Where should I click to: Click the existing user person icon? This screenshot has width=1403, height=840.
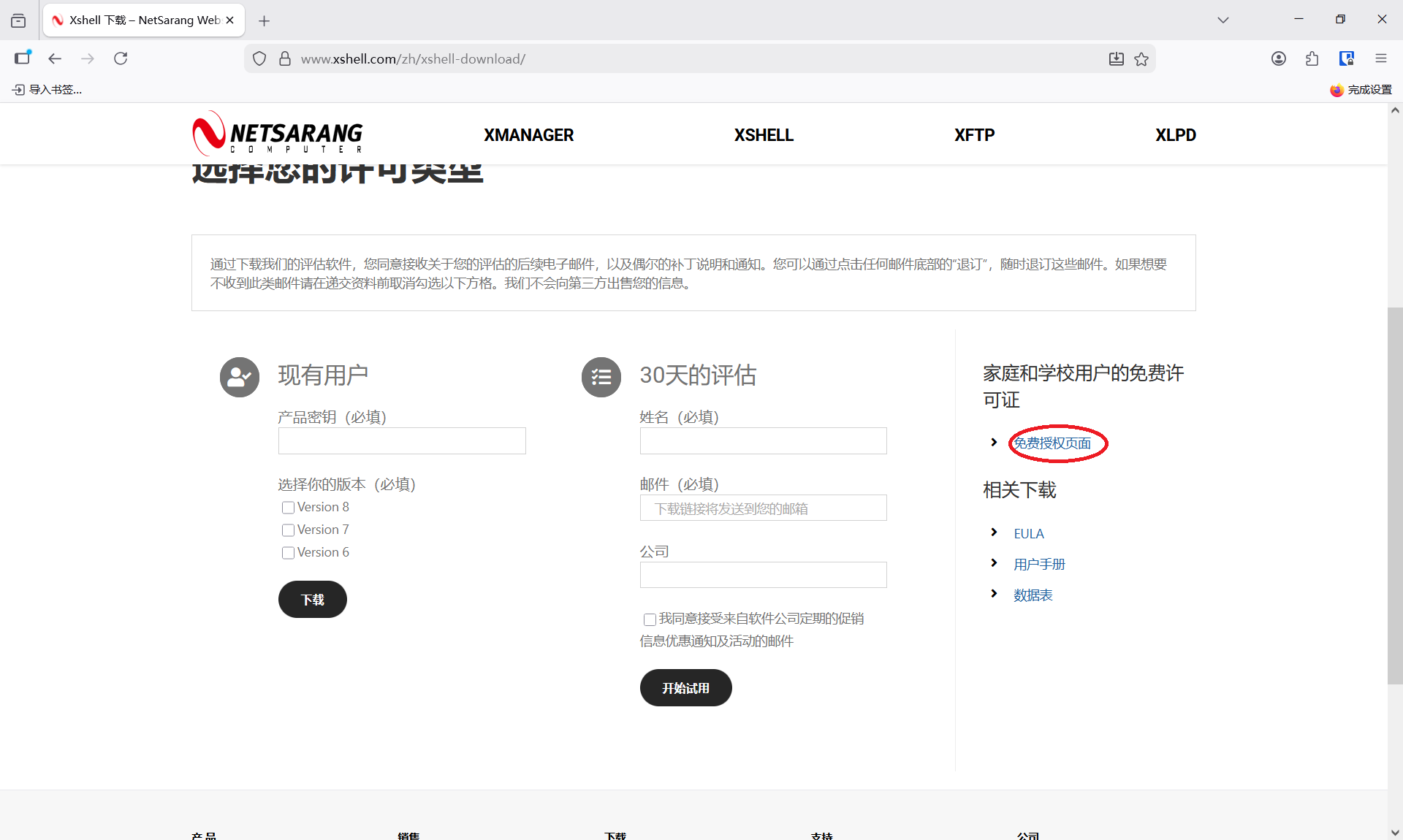point(240,377)
